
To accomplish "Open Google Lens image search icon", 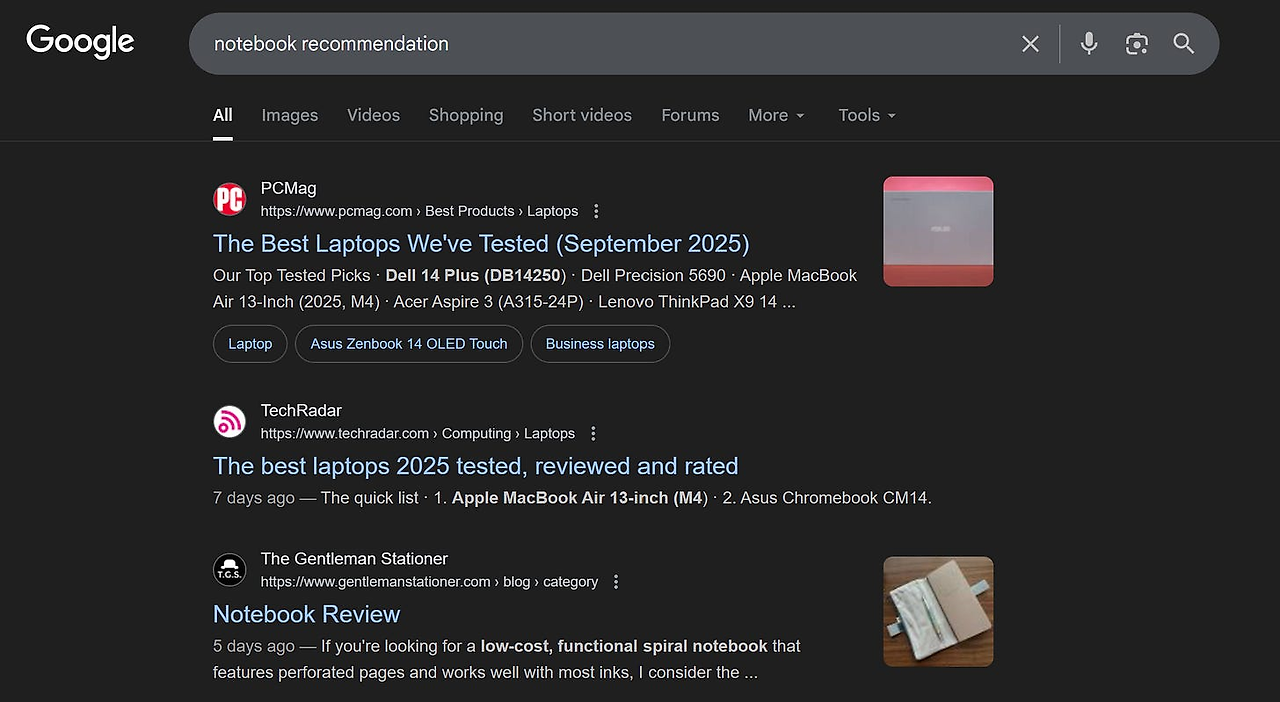I will pos(1137,44).
